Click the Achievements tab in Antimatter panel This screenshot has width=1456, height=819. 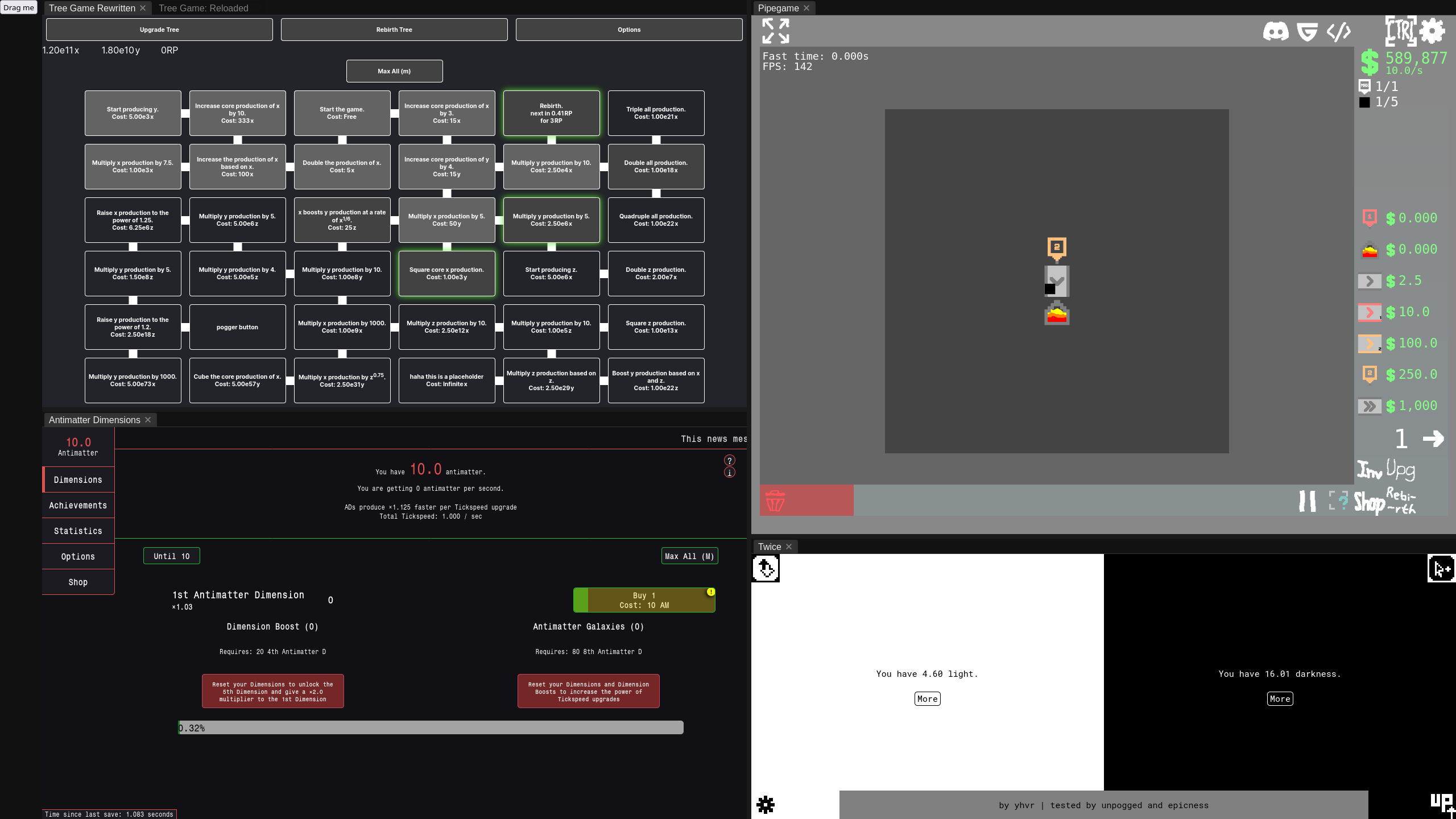tap(77, 505)
